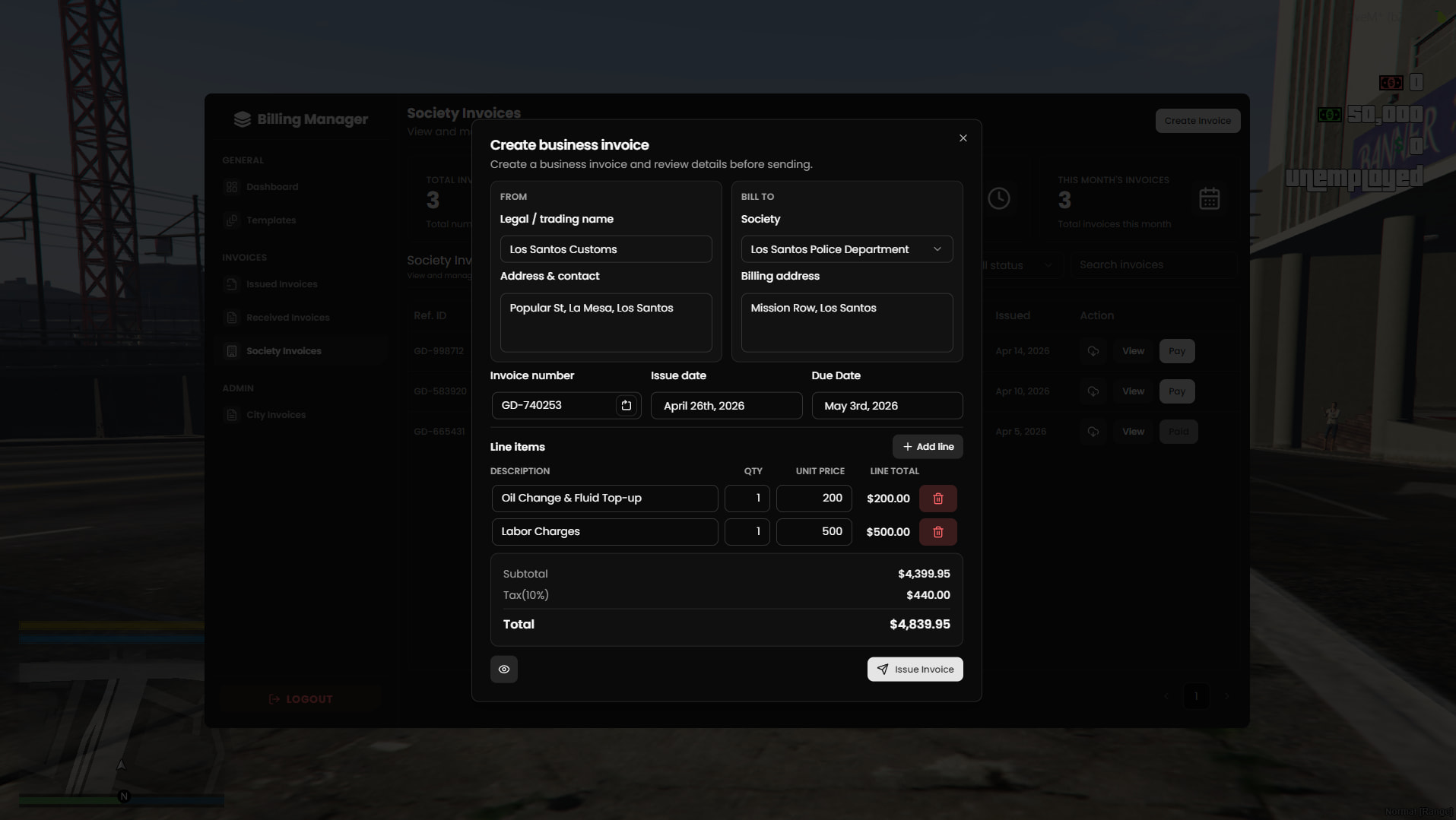This screenshot has height=820, width=1456.
Task: Edit the Legal / trading name field
Action: coord(605,249)
